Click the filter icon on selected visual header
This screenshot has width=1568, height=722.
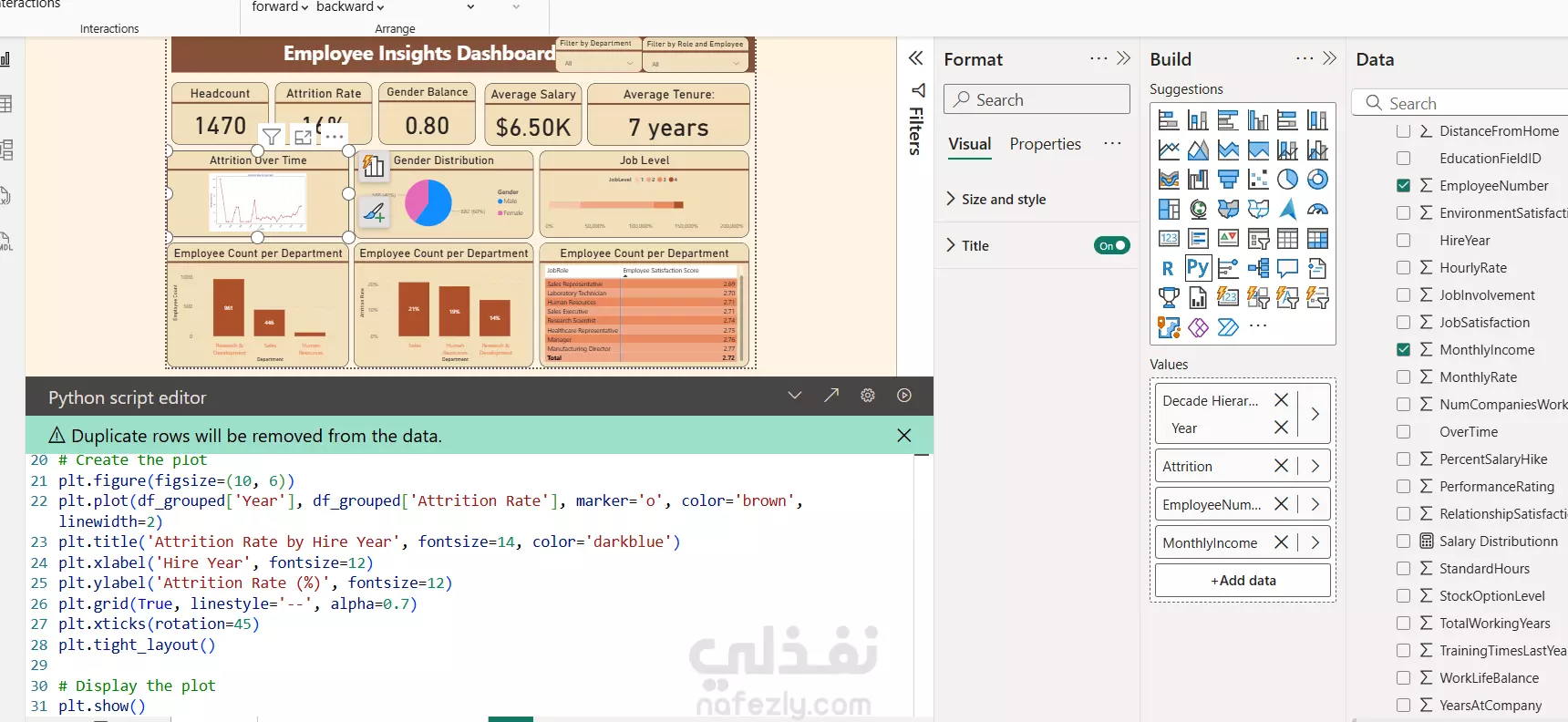point(272,137)
